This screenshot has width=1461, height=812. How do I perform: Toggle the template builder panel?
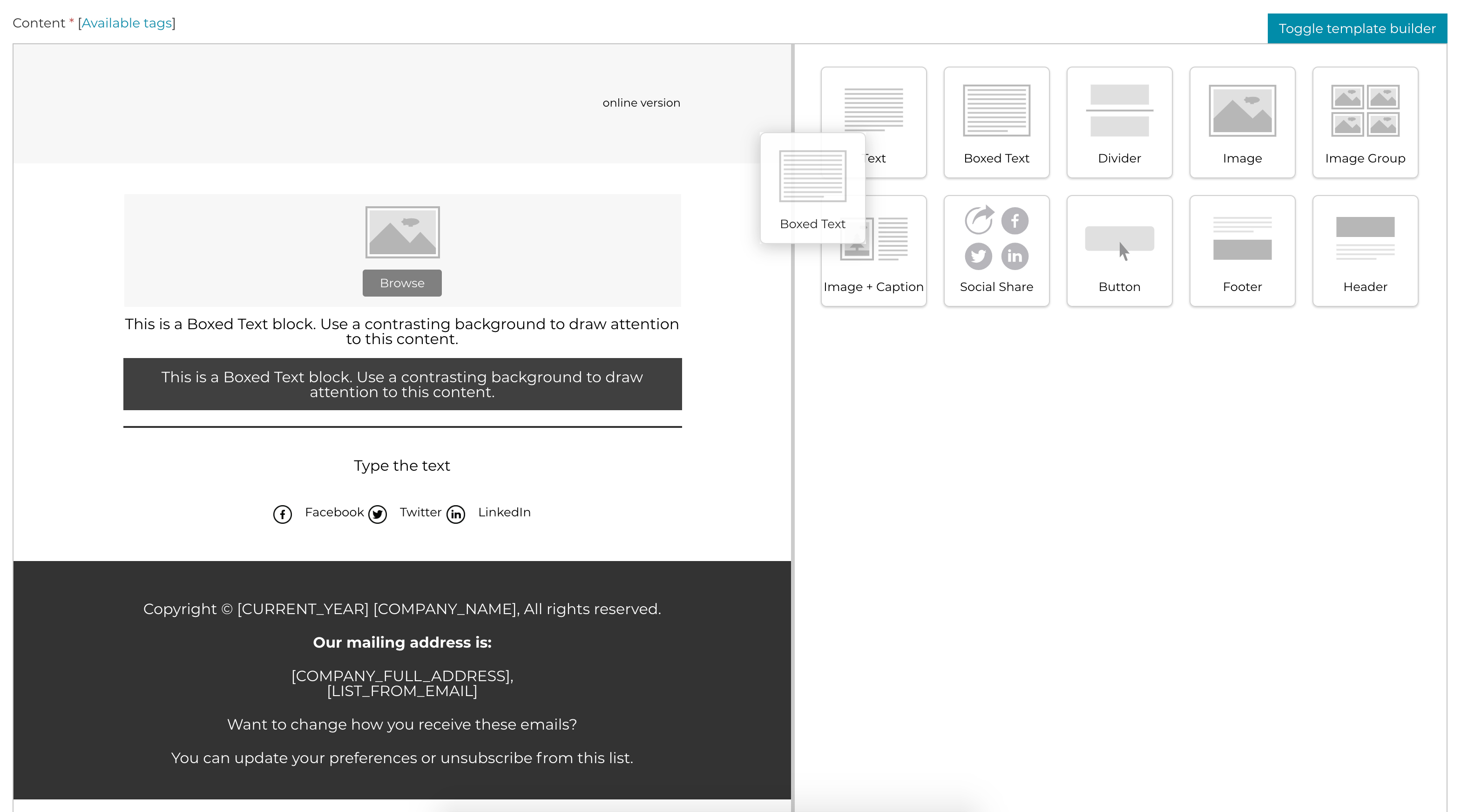[1358, 28]
